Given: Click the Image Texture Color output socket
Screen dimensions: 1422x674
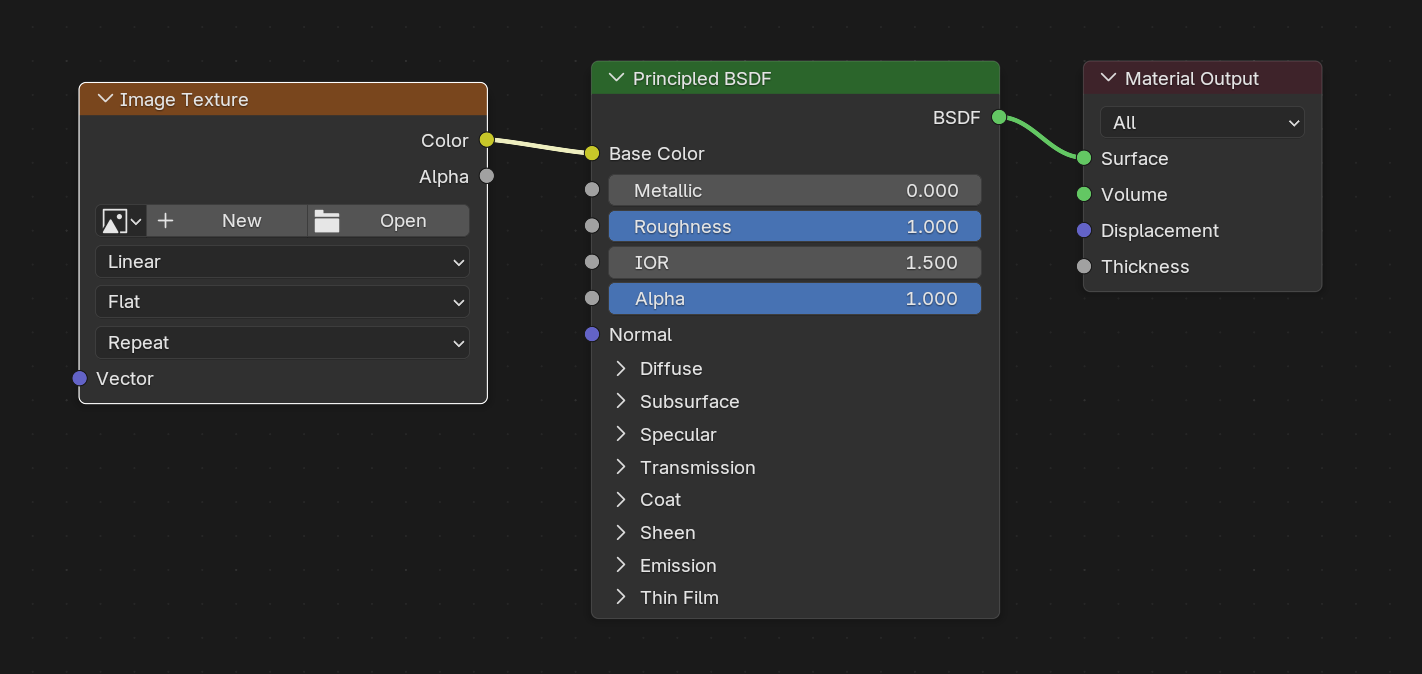Looking at the screenshot, I should [x=487, y=140].
